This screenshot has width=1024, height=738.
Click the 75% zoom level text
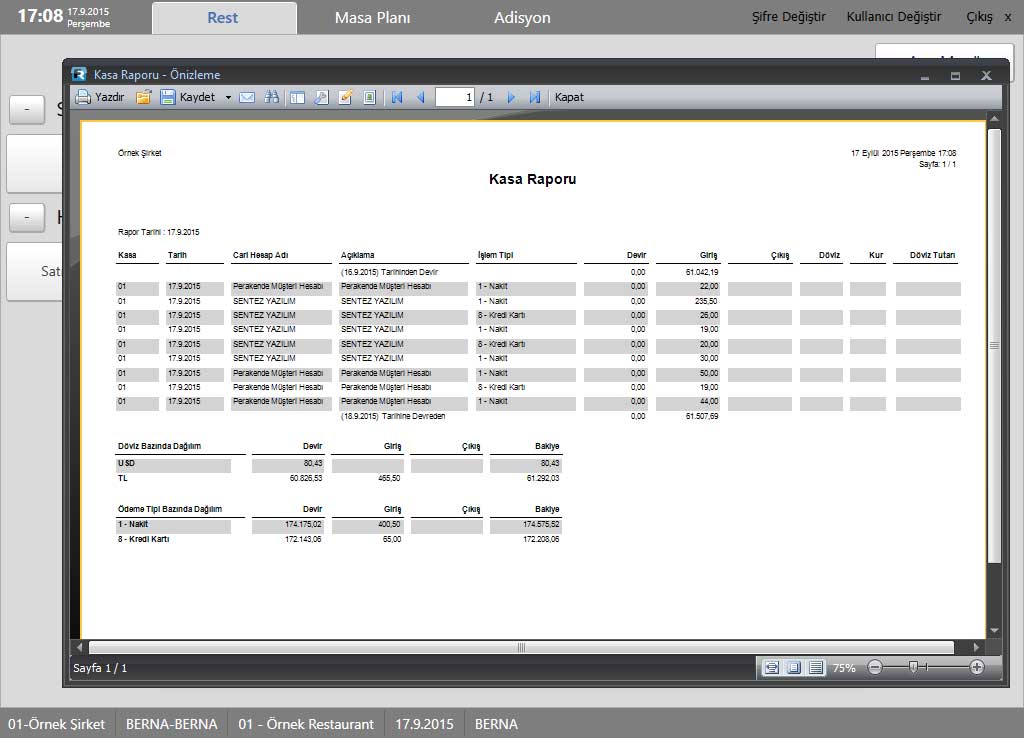click(844, 668)
